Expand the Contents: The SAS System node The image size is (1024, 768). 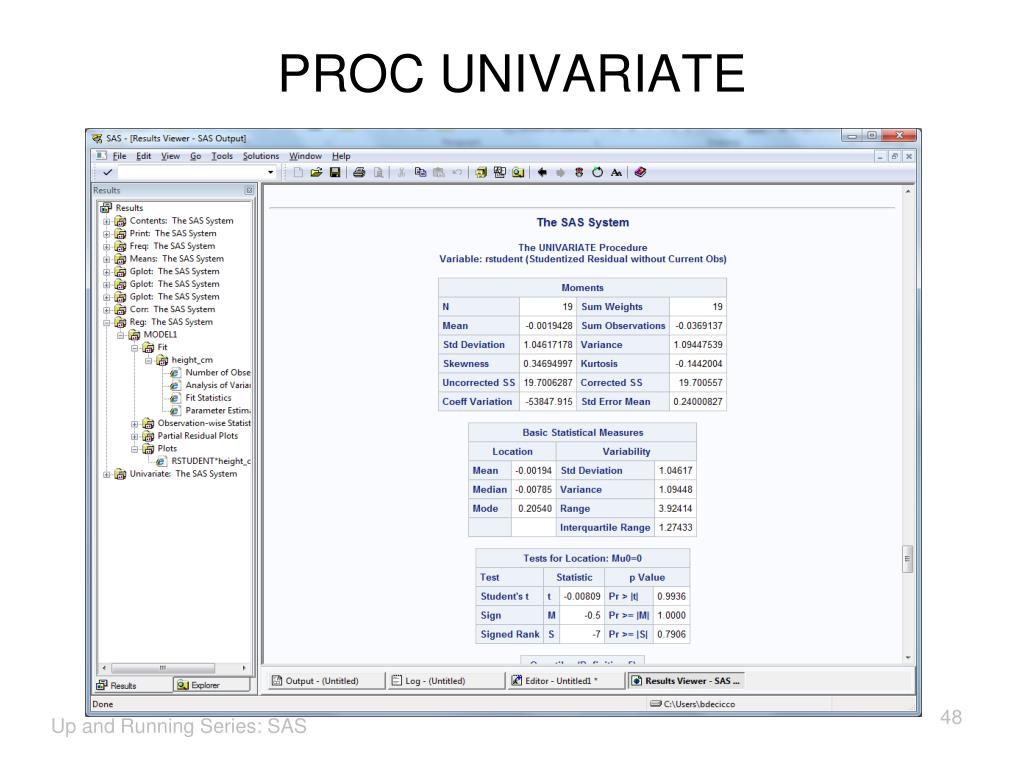point(106,221)
